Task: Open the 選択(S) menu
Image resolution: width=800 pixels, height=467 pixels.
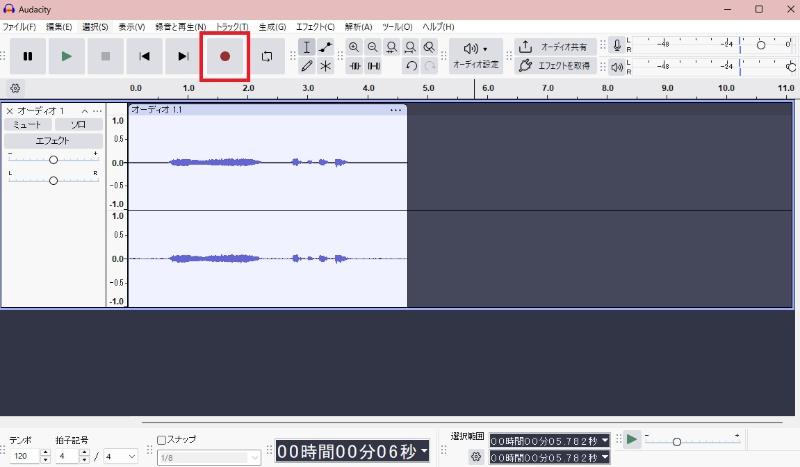Action: point(95,27)
